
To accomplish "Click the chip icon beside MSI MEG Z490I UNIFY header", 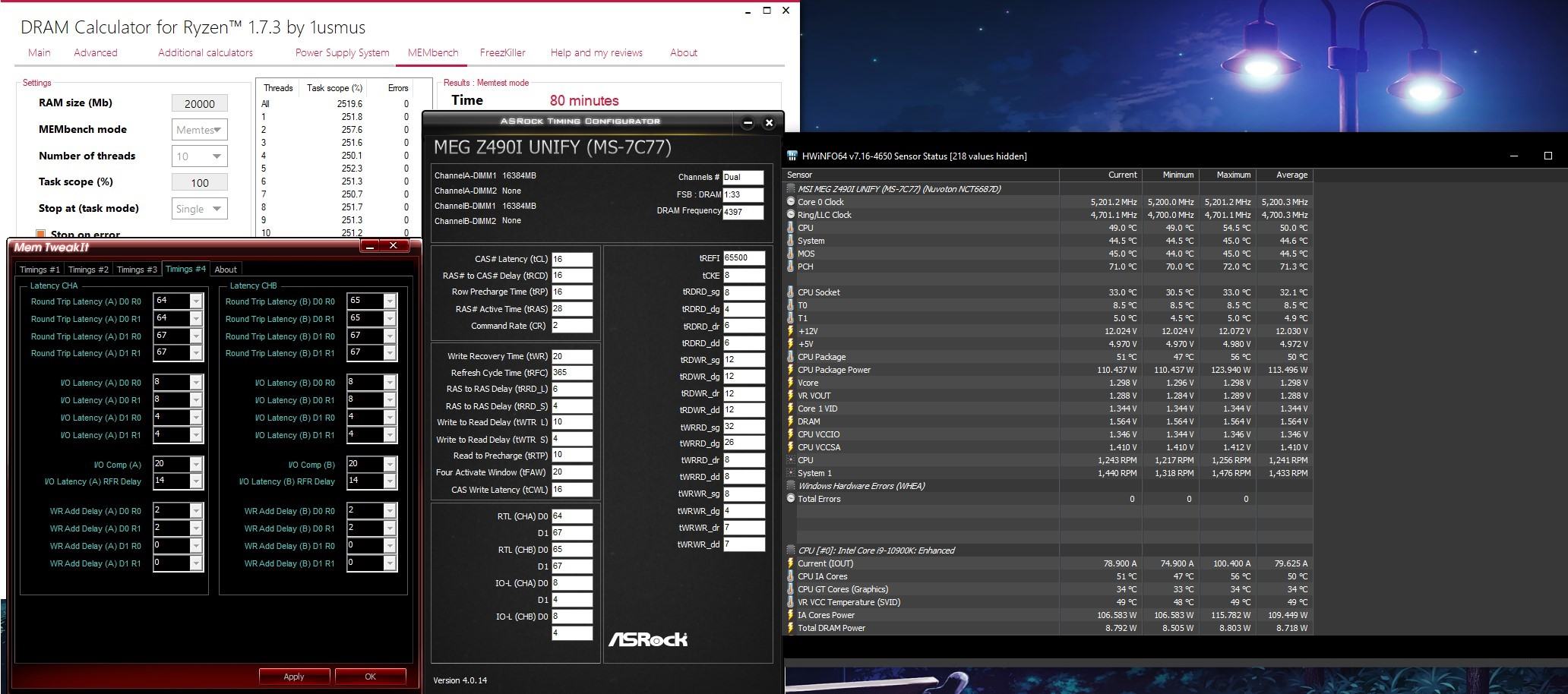I will pyautogui.click(x=791, y=189).
